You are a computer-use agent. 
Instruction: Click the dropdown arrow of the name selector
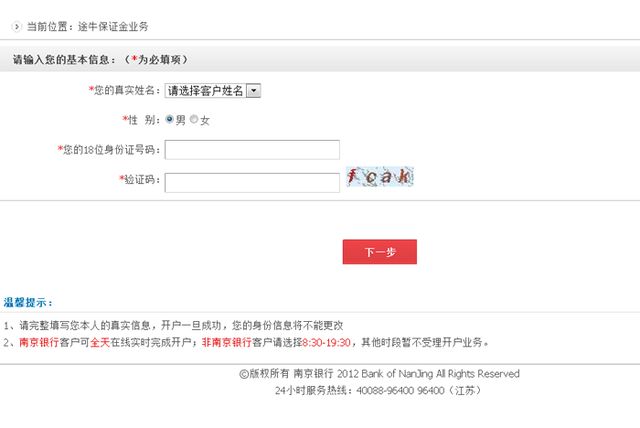point(253,91)
